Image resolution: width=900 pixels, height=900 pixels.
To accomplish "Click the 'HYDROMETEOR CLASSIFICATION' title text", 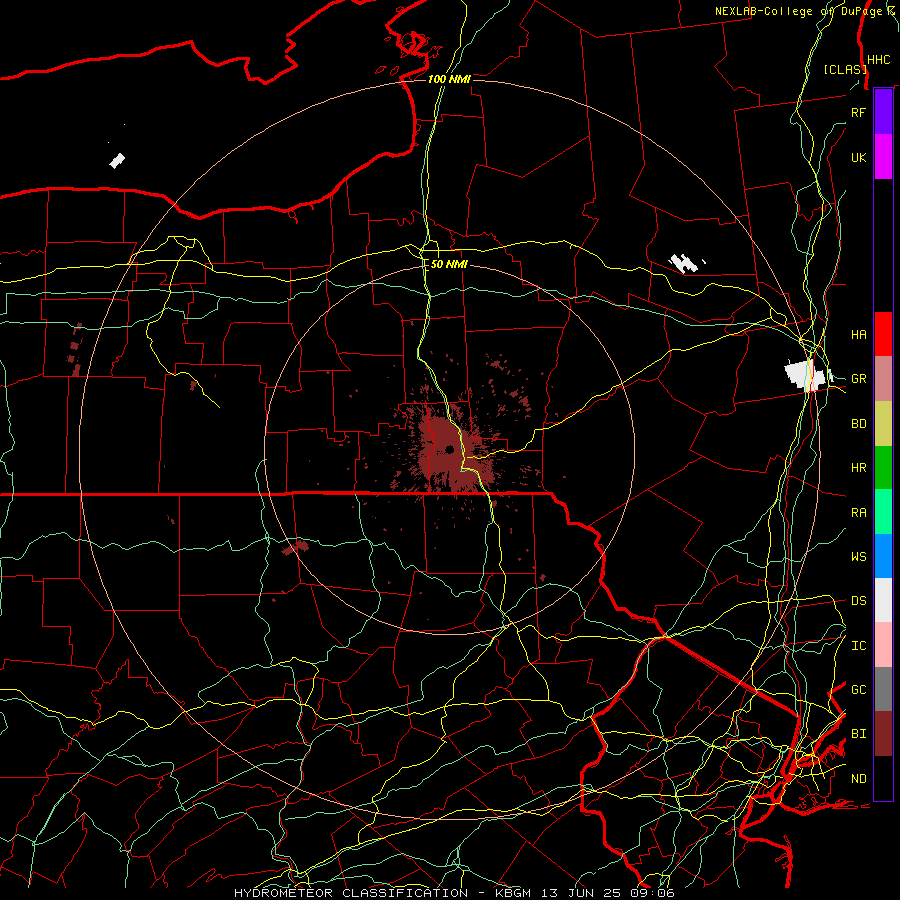I will coord(351,893).
